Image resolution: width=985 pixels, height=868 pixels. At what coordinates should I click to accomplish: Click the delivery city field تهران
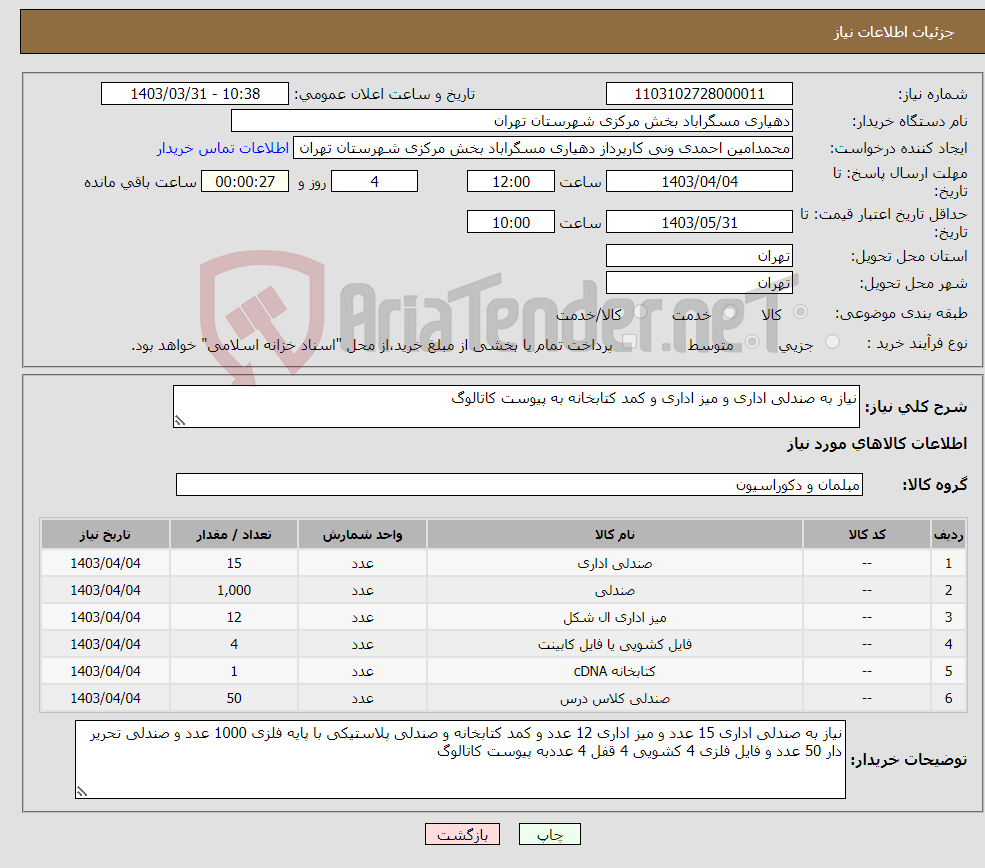pos(699,283)
